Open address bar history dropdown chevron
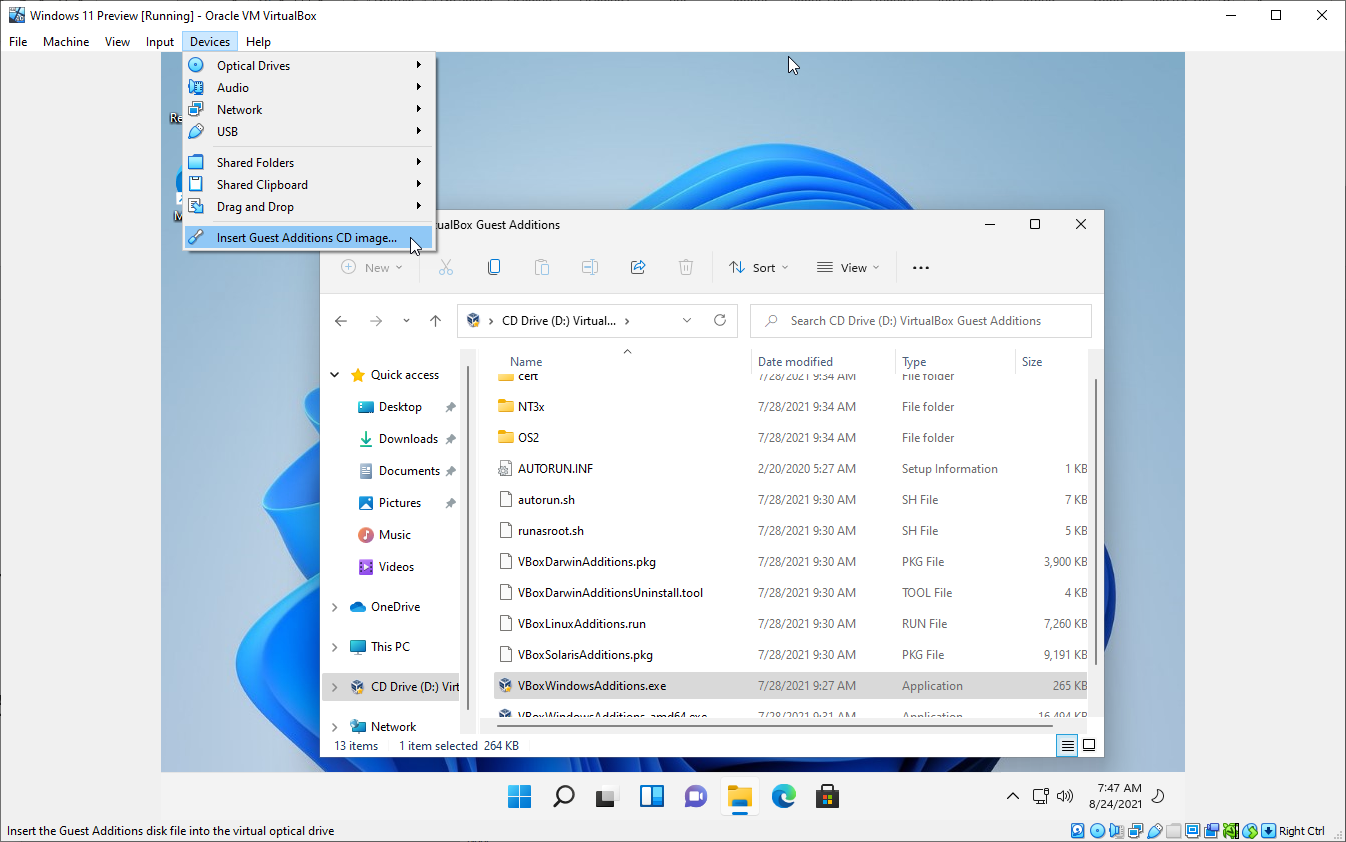 [687, 321]
